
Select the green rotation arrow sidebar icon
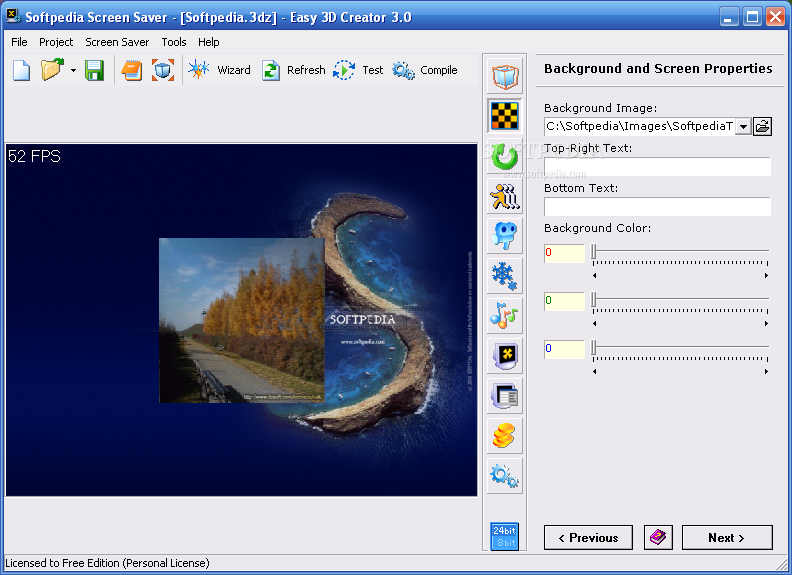coord(505,156)
